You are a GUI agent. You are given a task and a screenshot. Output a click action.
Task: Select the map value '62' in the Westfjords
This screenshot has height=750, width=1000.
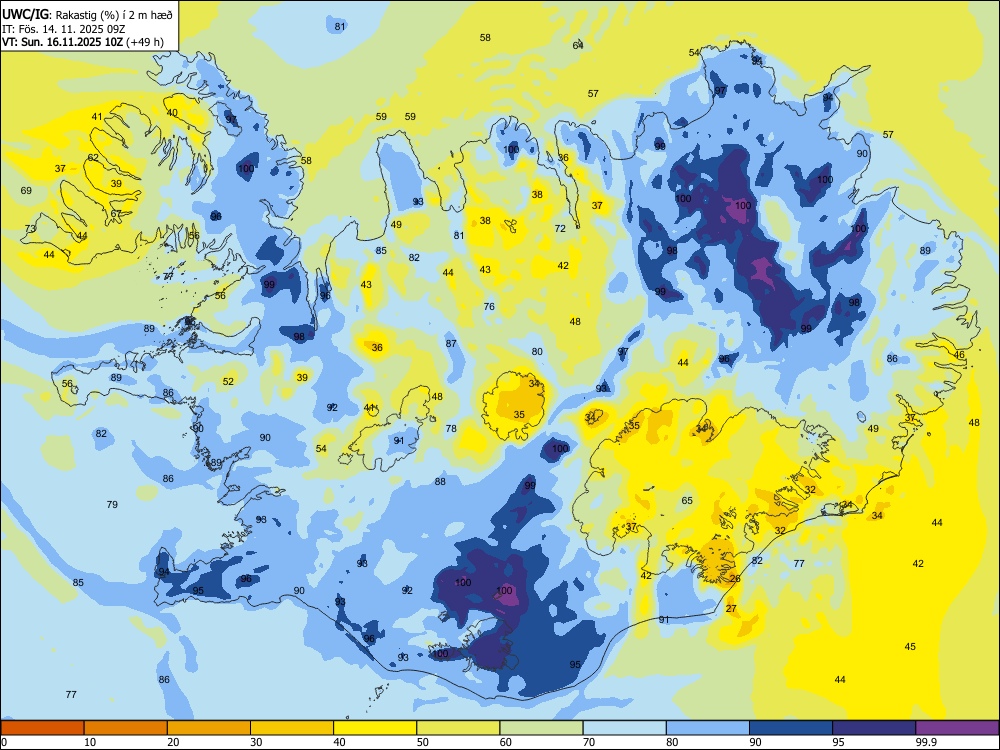(93, 158)
